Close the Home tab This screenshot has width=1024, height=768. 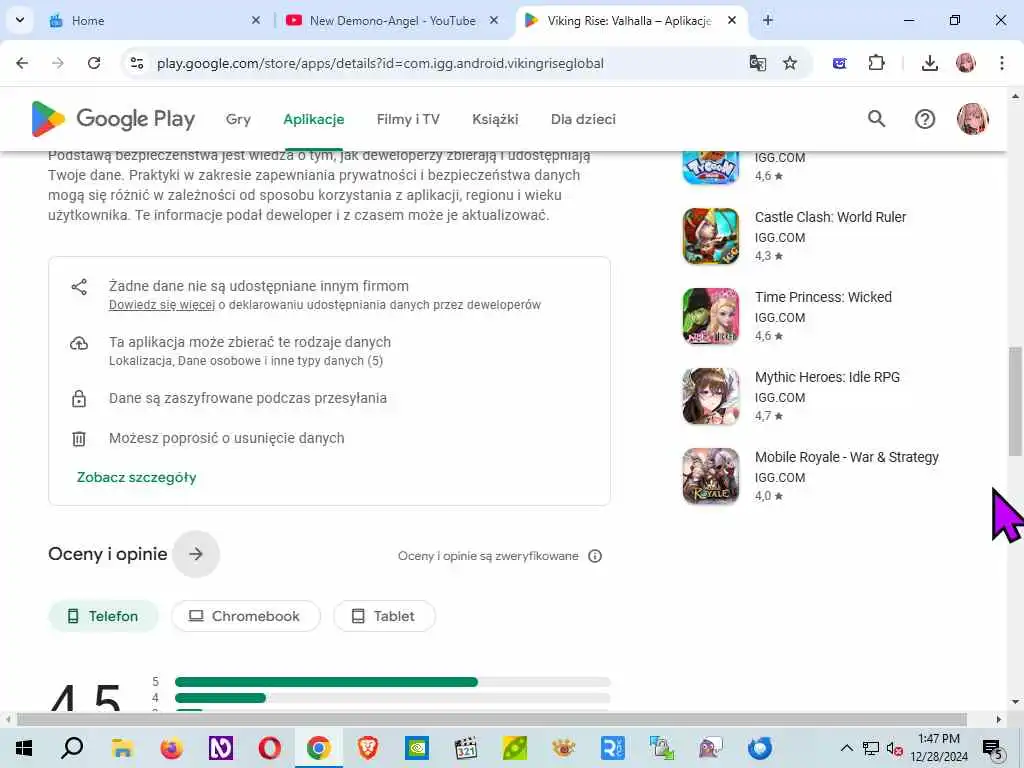pos(256,20)
